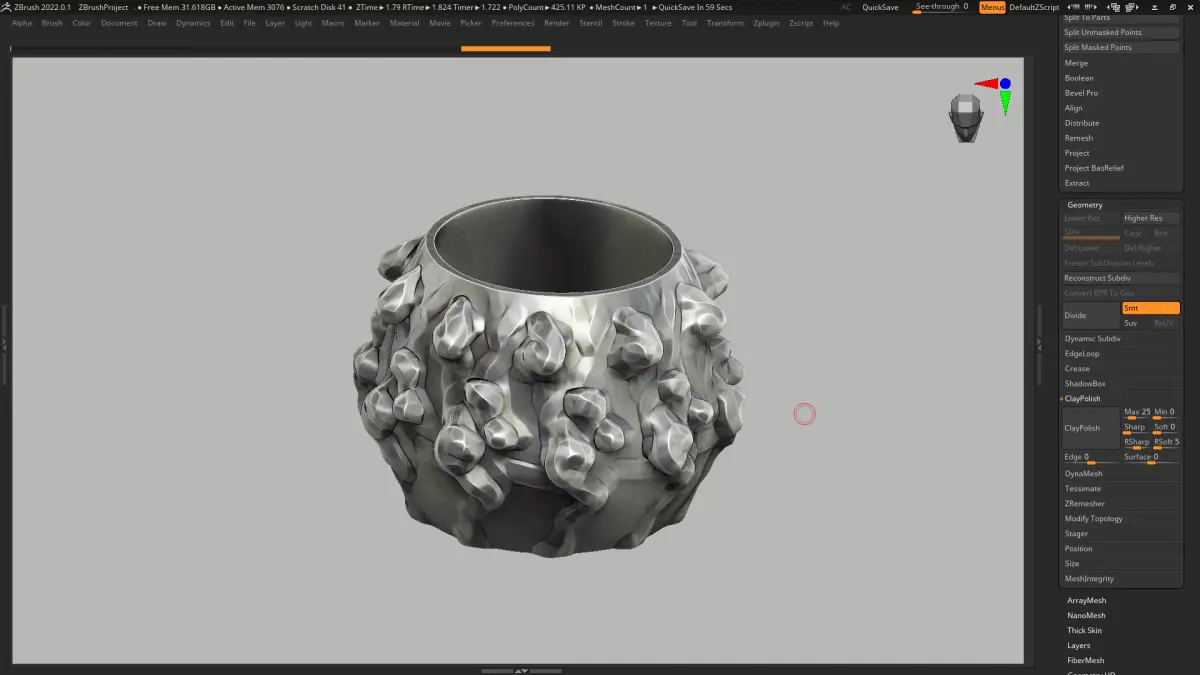This screenshot has width=1200, height=675.
Task: Open the Transform menu
Action: (x=725, y=23)
